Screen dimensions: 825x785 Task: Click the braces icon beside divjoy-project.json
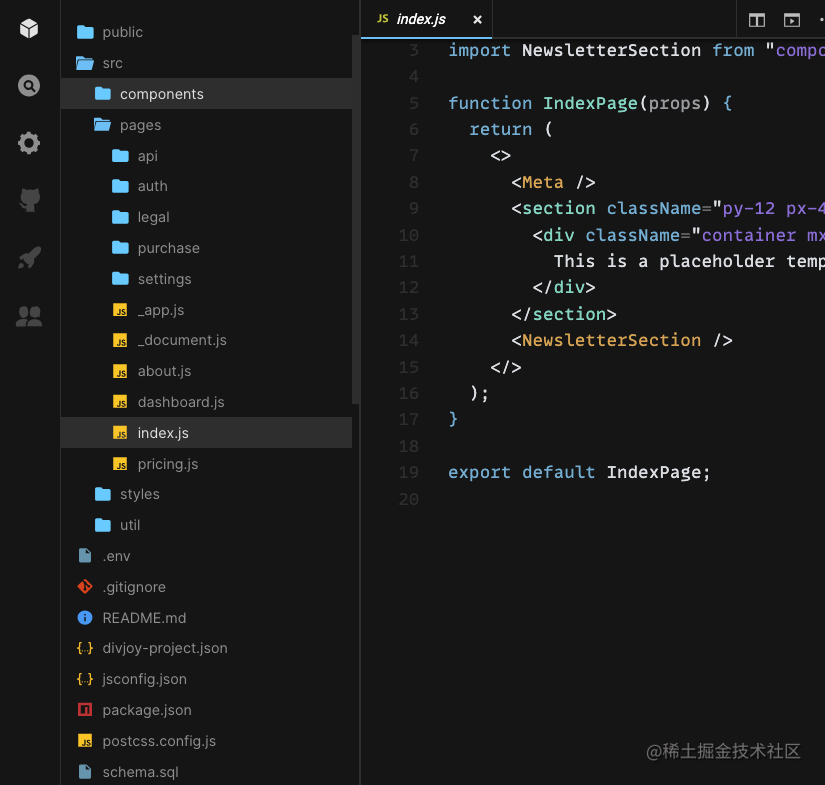[x=85, y=648]
